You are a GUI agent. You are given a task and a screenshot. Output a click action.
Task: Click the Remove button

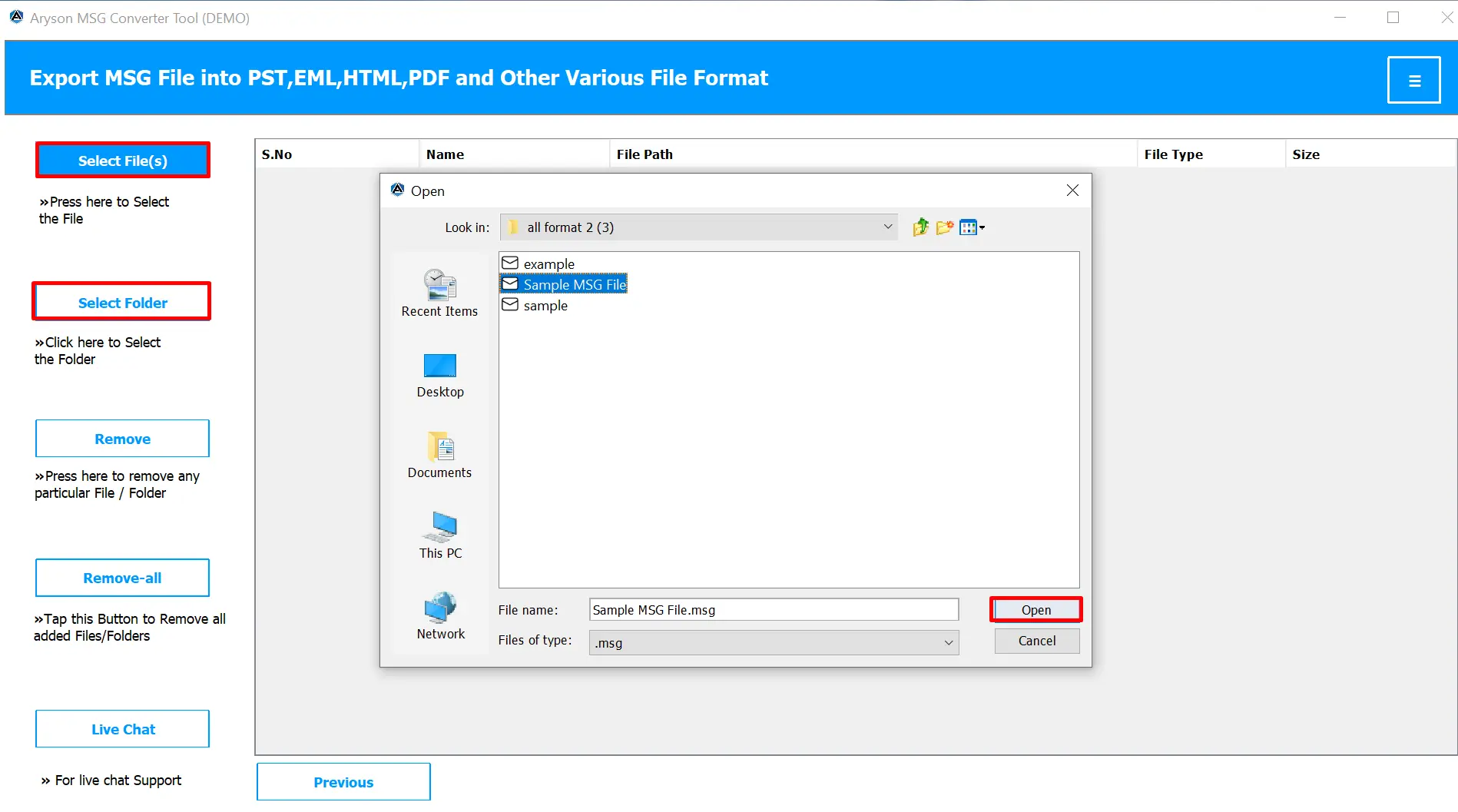coord(122,439)
